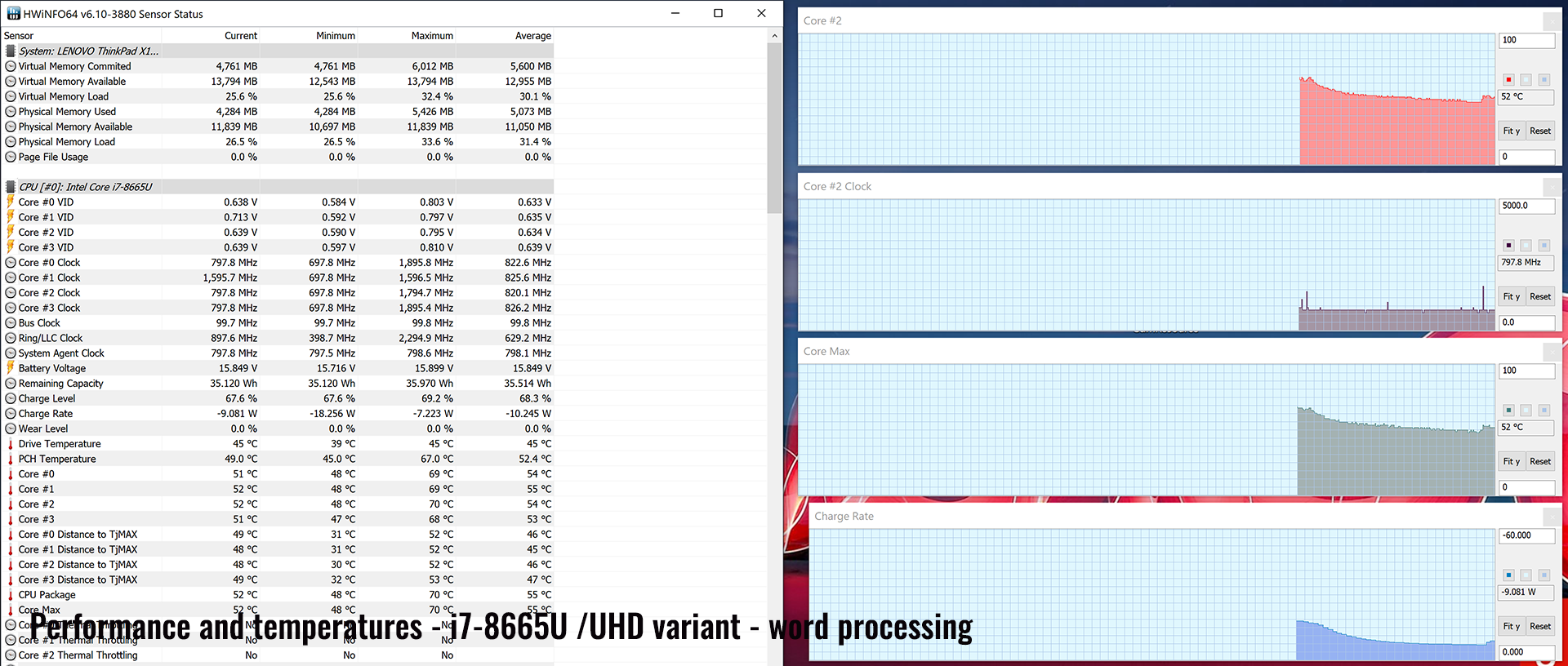
Task: Pick the blue graph color swatch in Charge Rate
Action: [1508, 575]
